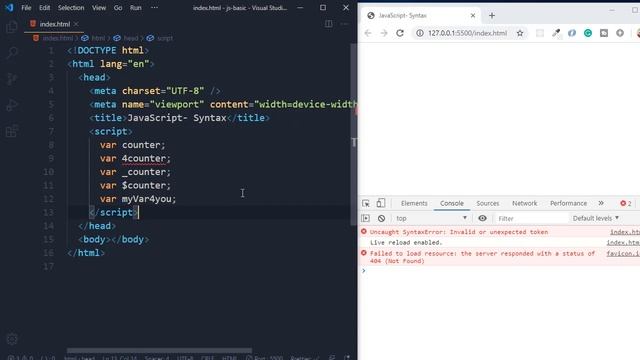Bookmark this page with star icon
This screenshot has height=360, width=640.
520,33
